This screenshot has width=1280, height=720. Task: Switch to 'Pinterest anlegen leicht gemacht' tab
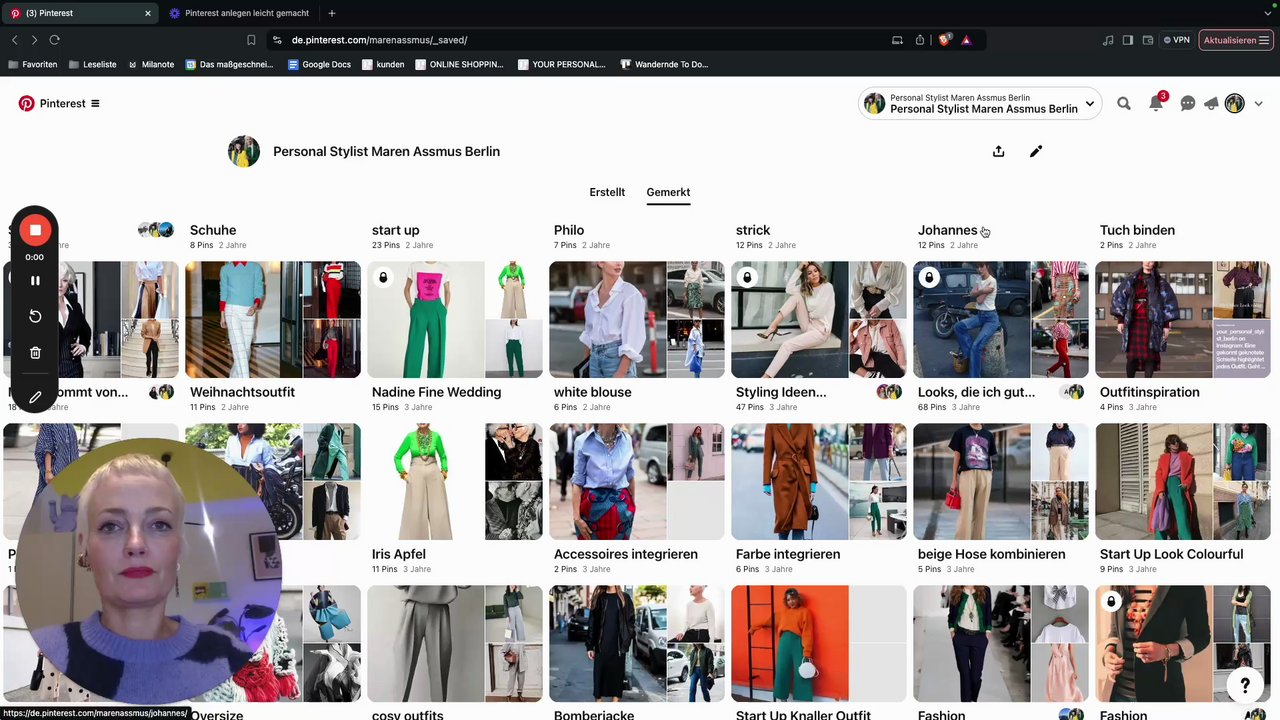pyautogui.click(x=238, y=13)
